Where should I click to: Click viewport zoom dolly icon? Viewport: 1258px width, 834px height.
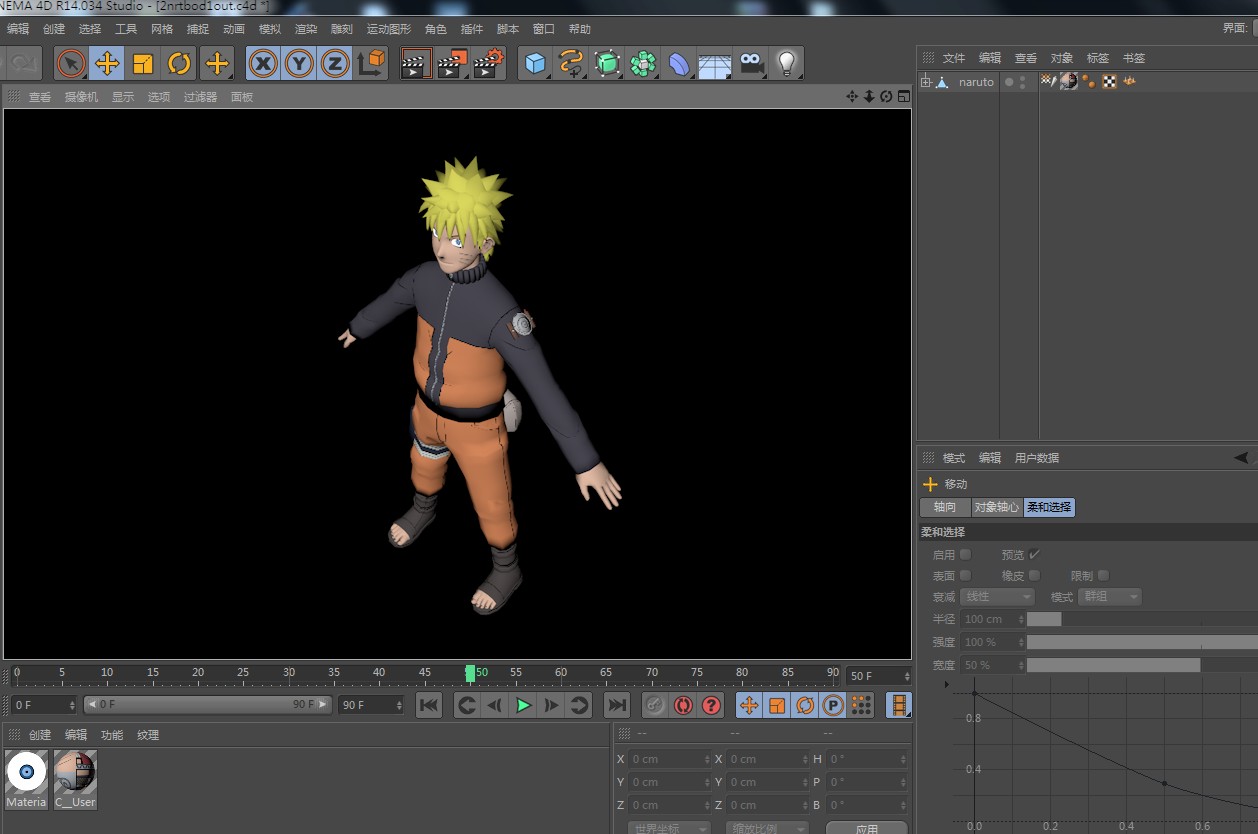pos(869,97)
